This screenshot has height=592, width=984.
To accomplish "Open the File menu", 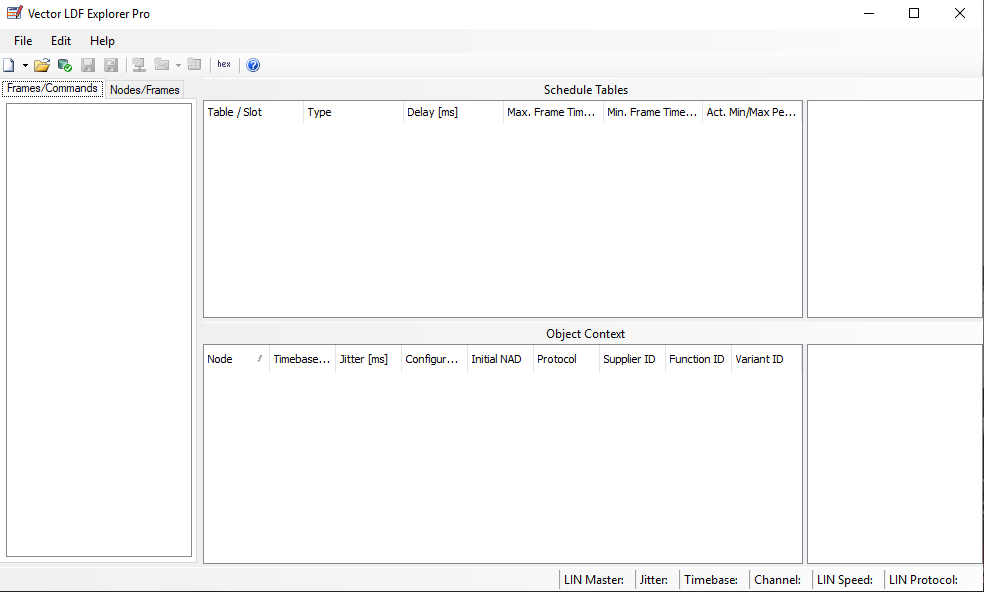I will tap(23, 41).
